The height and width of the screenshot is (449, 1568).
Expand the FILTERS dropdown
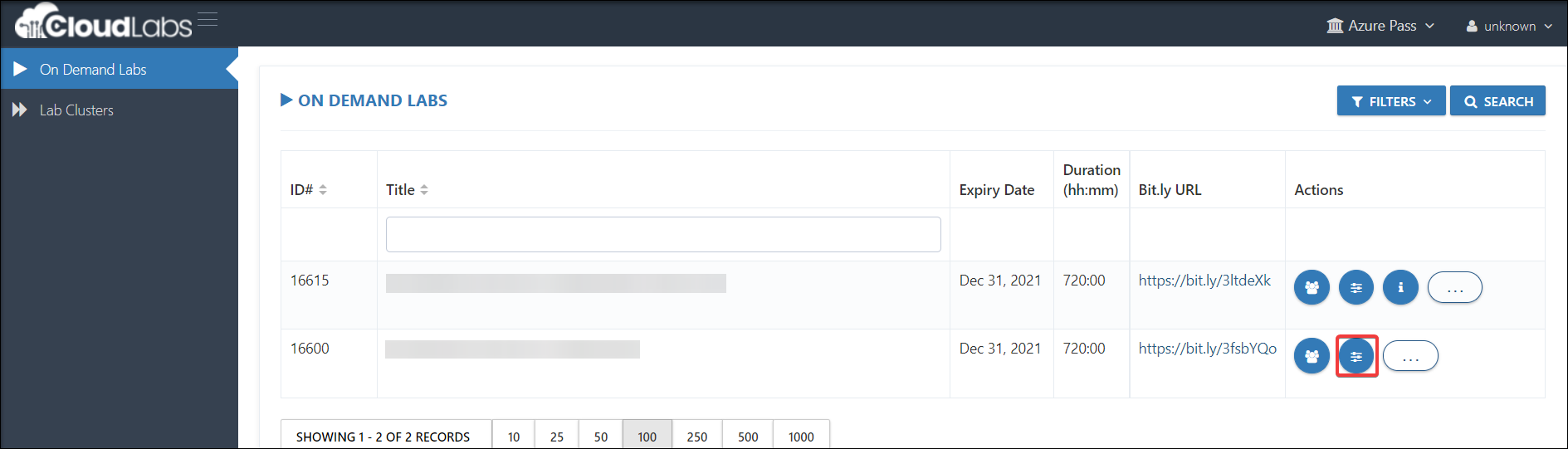tap(1391, 101)
